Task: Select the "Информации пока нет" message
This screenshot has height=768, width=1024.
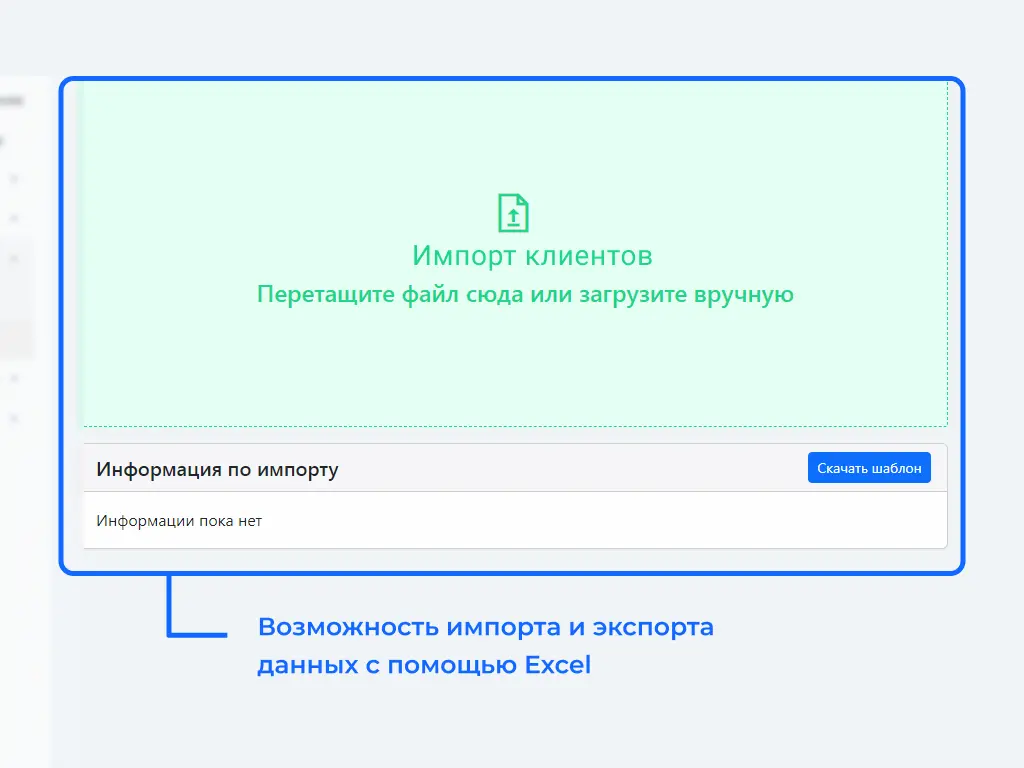Action: coord(179,521)
